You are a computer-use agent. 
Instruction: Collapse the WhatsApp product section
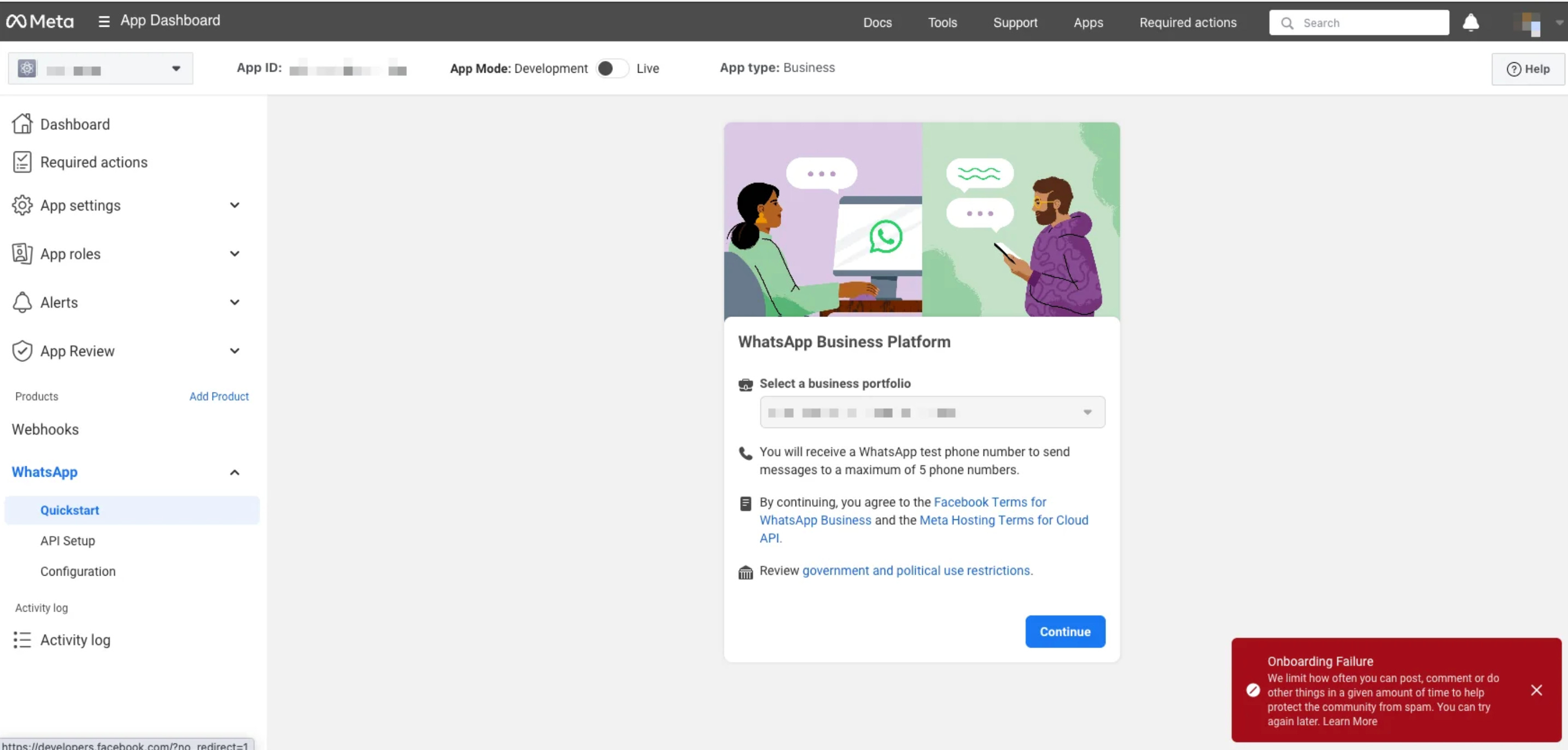click(x=235, y=472)
